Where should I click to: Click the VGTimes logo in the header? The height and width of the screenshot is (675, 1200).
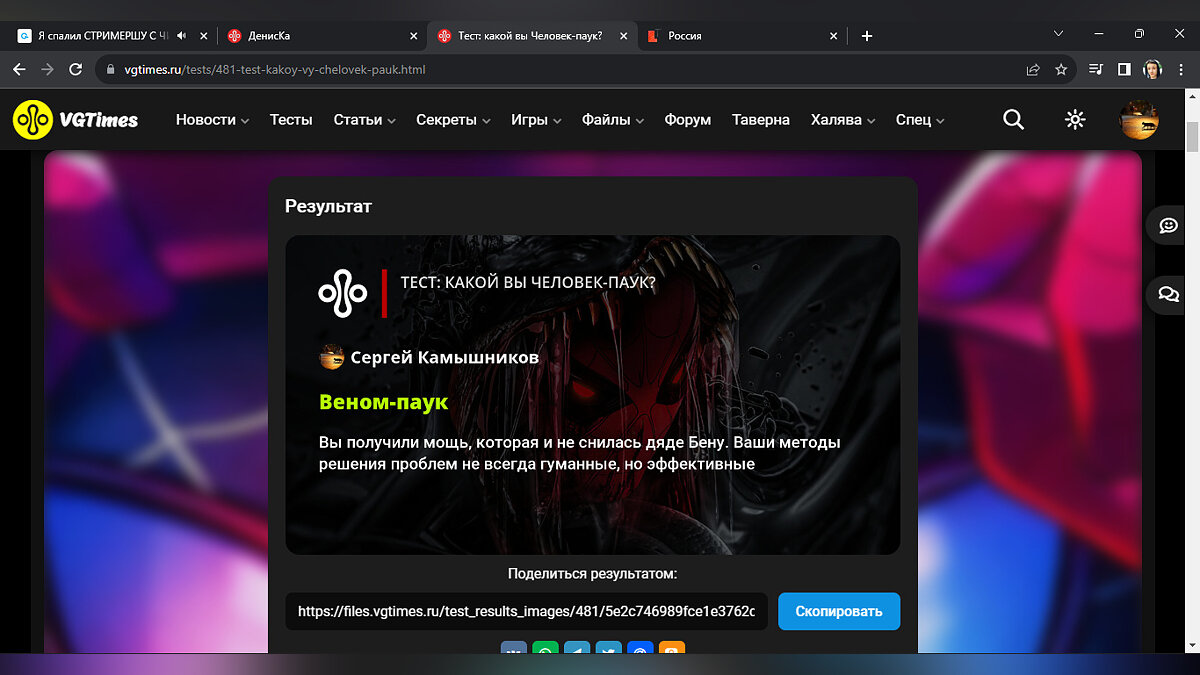click(x=76, y=120)
